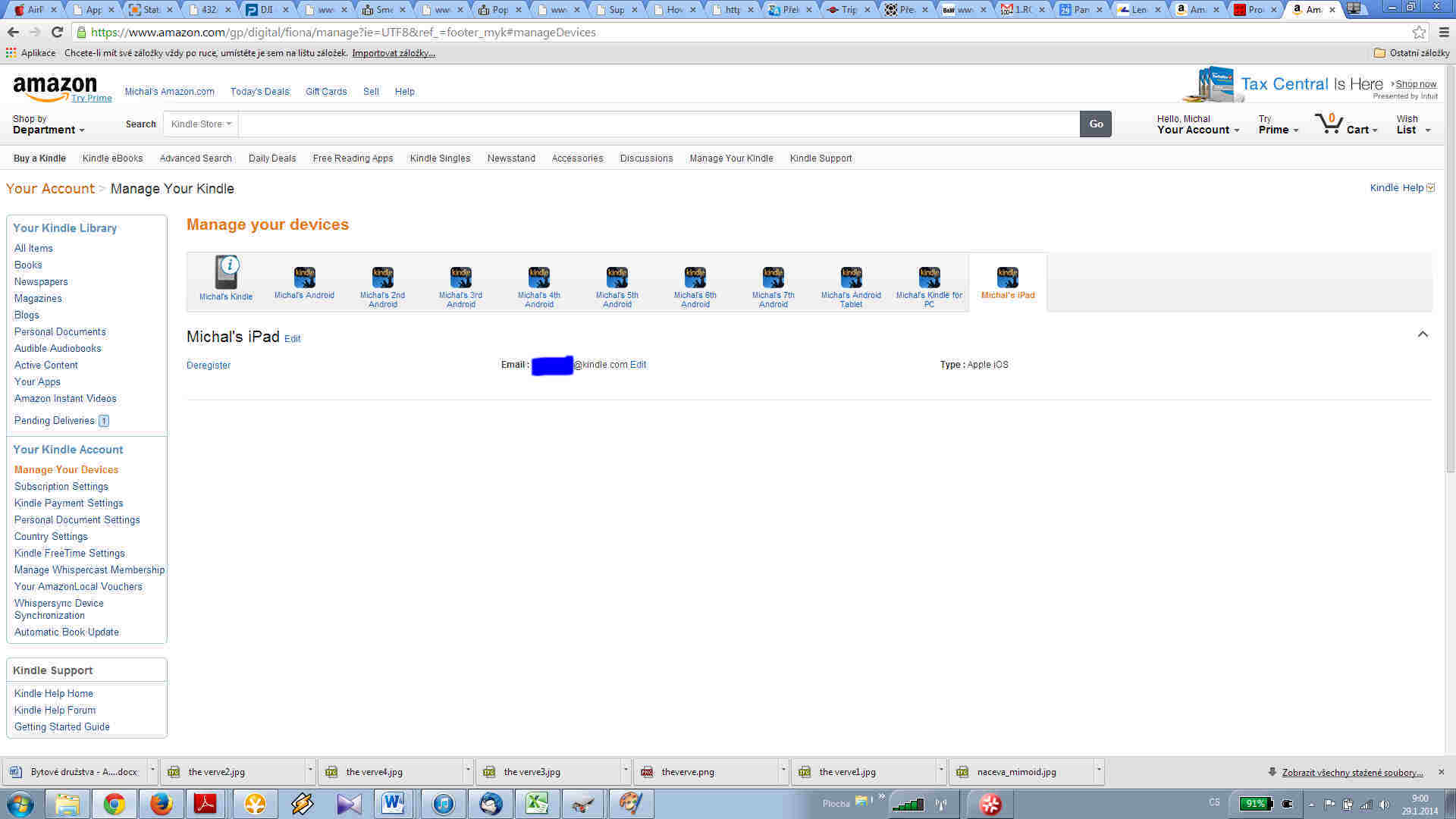
Task: Open Kindle Store search category dropdown
Action: pos(201,124)
